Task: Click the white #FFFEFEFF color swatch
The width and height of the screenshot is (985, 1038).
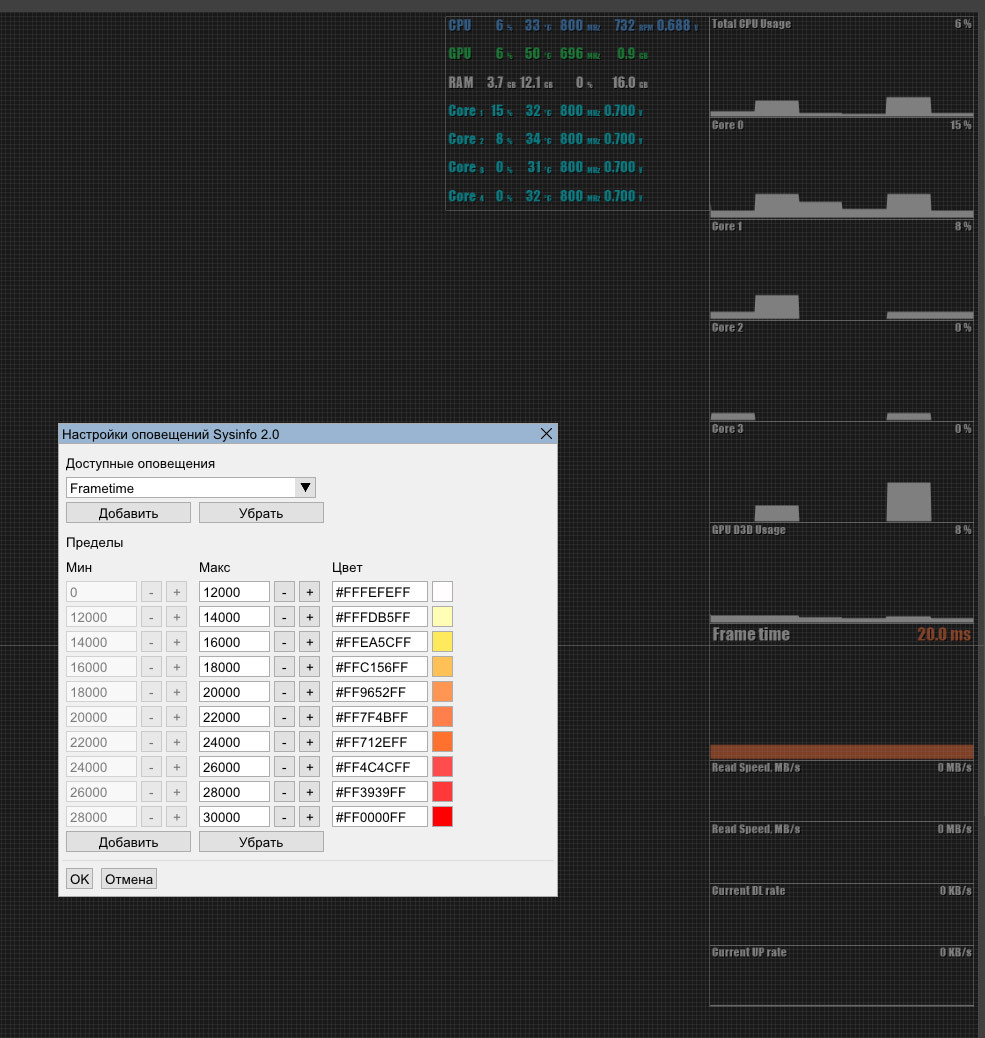Action: [x=442, y=592]
